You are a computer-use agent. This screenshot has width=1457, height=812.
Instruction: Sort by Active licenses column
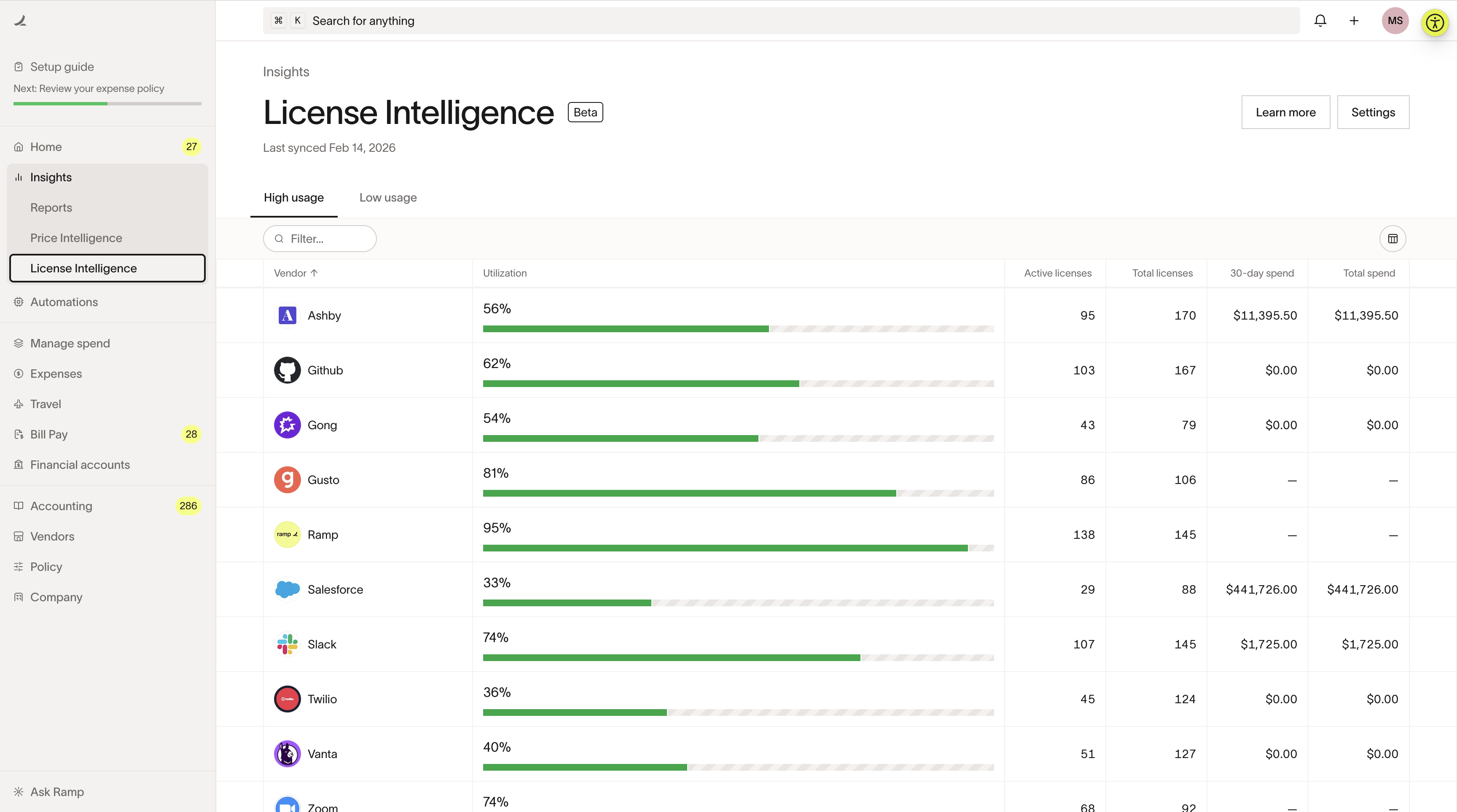[x=1058, y=273]
